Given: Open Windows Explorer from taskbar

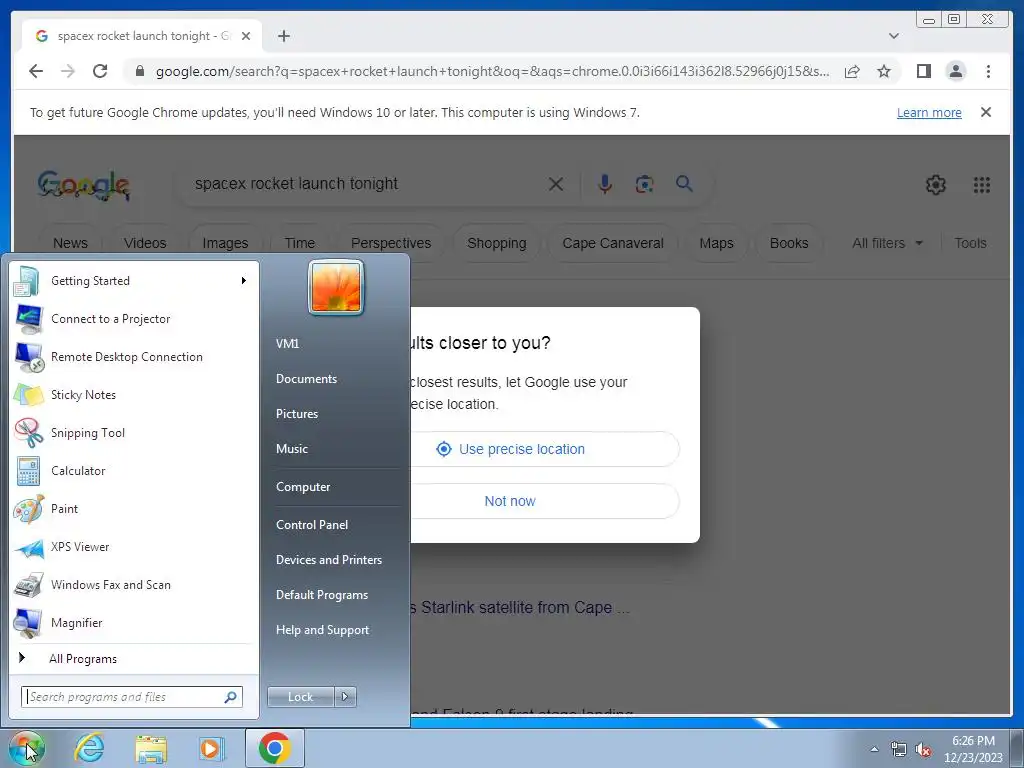Looking at the screenshot, I should point(151,748).
